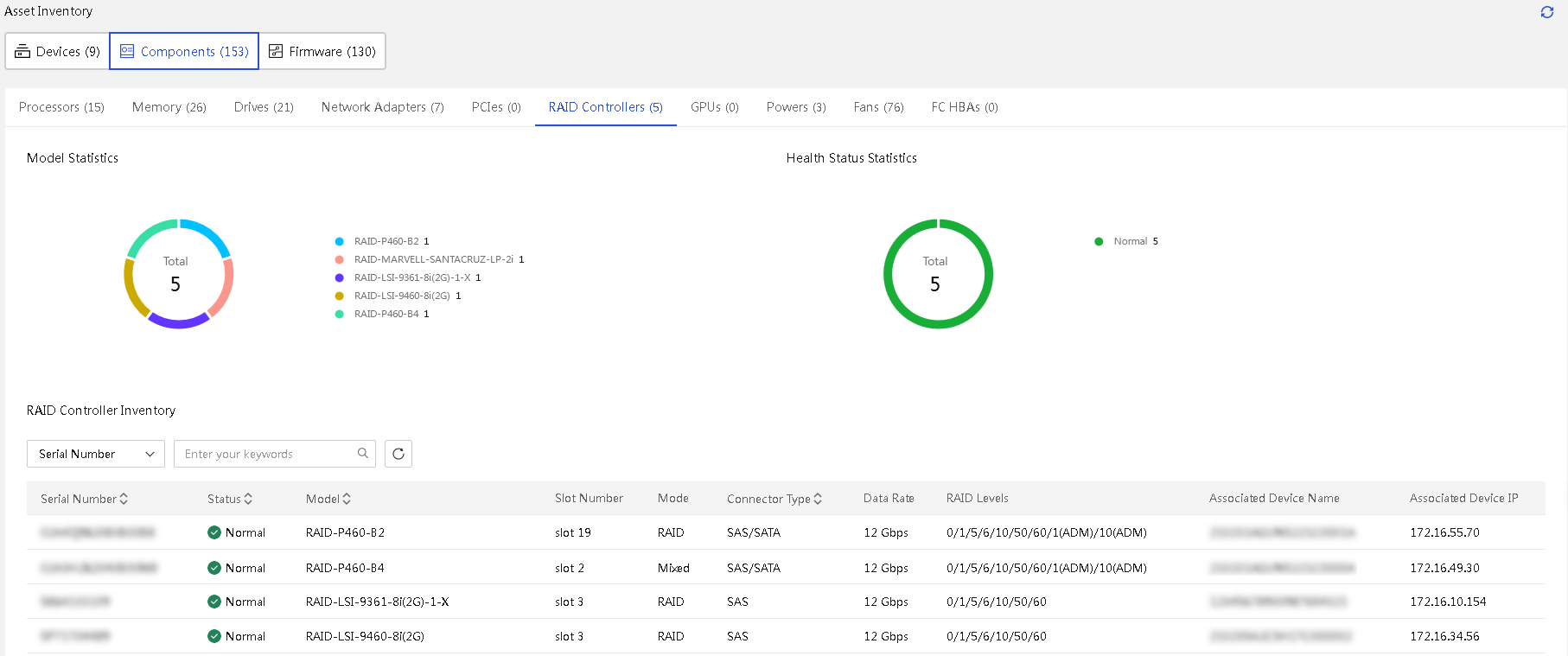Select RAID-P460-B4 model cell
Screen dimensions: 1568x656
[345, 568]
